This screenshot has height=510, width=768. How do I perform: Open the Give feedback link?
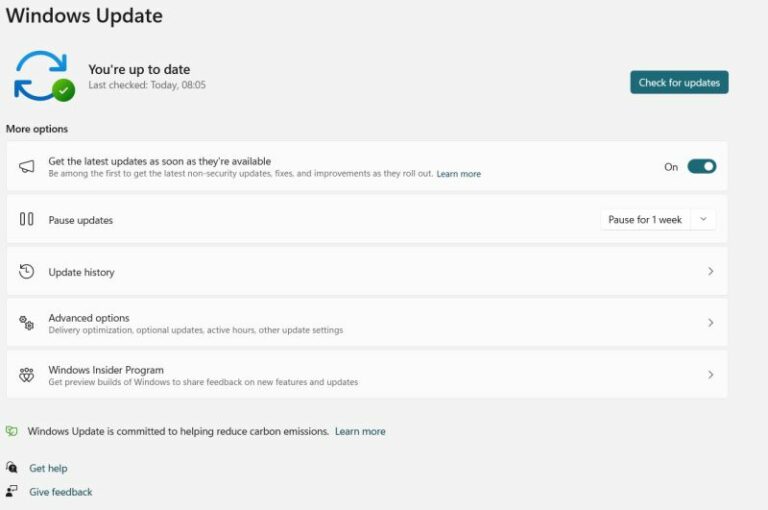pyautogui.click(x=60, y=492)
